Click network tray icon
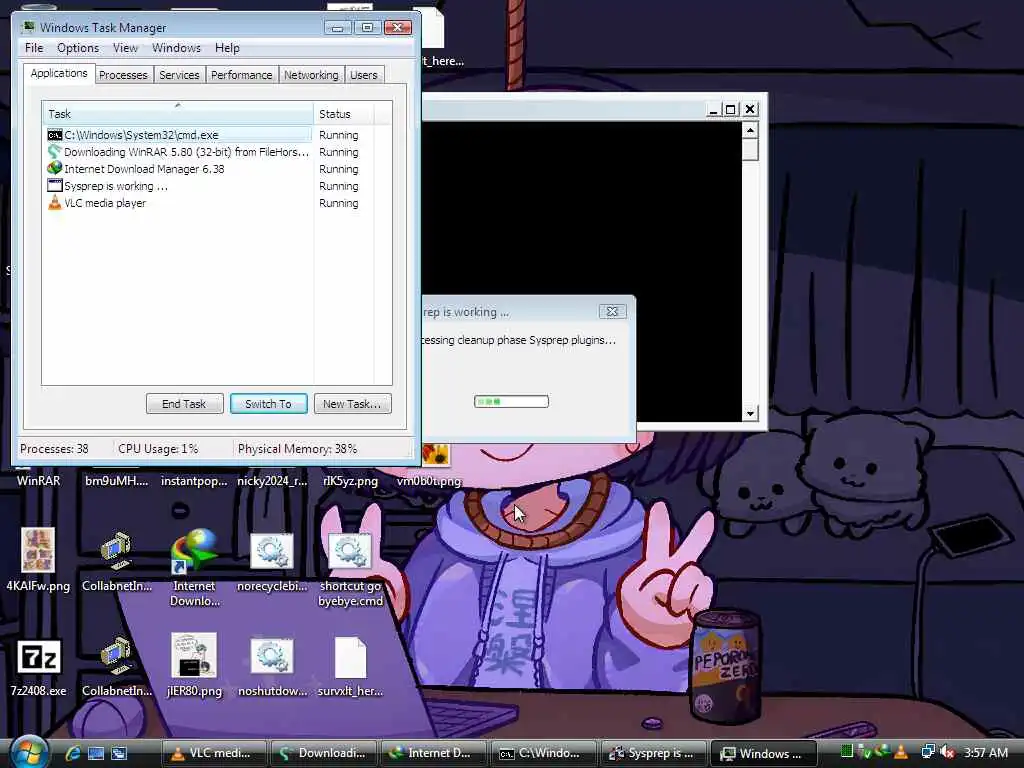The width and height of the screenshot is (1024, 768). point(927,752)
